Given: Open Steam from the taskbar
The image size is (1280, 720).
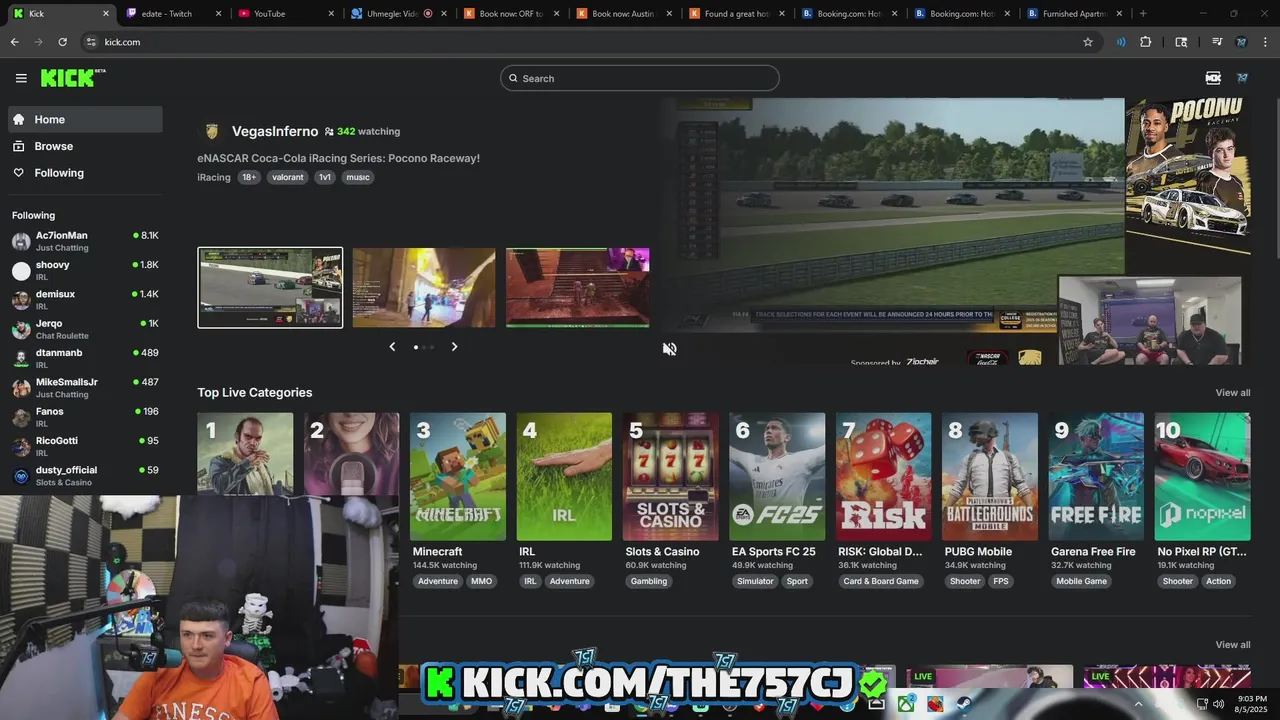Looking at the screenshot, I should point(965,704).
